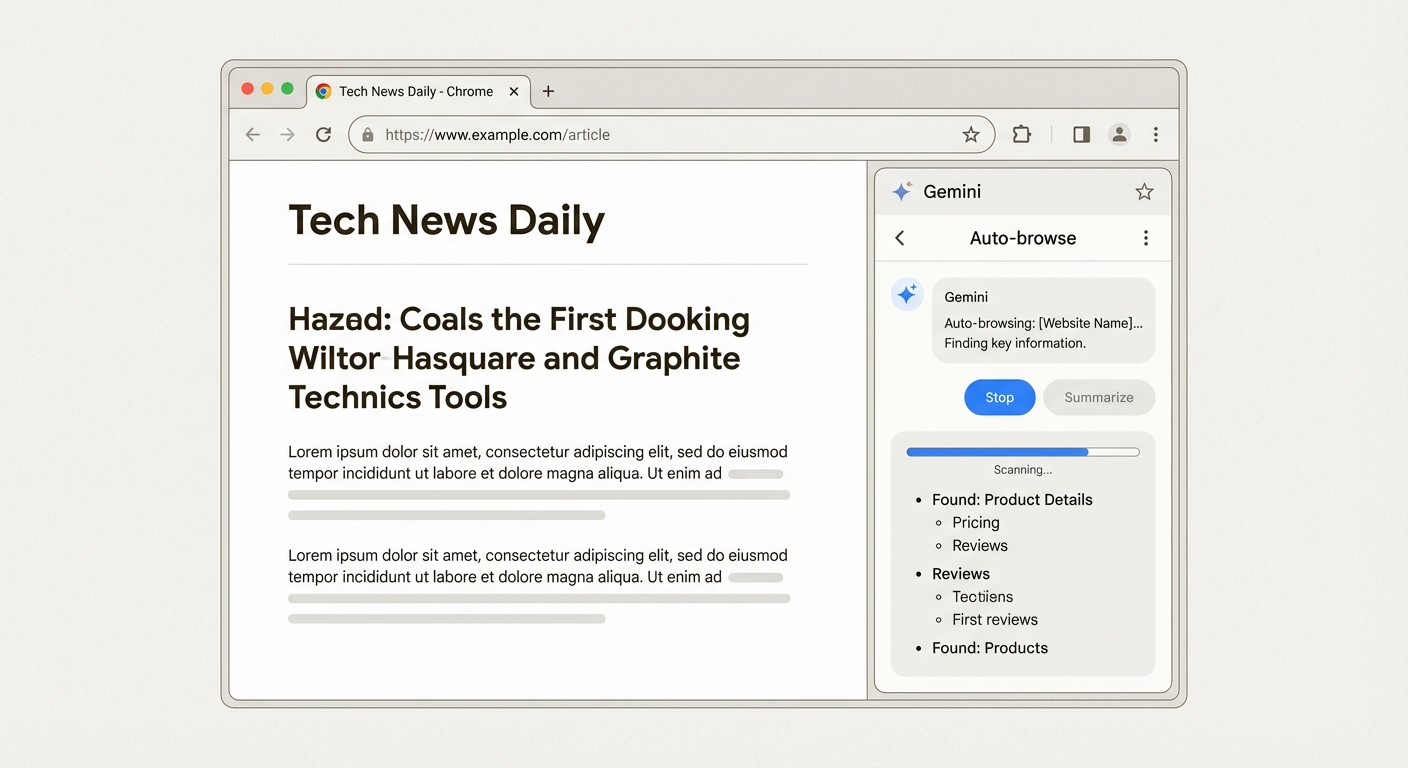Open Chrome's three-dot menu

1156,134
